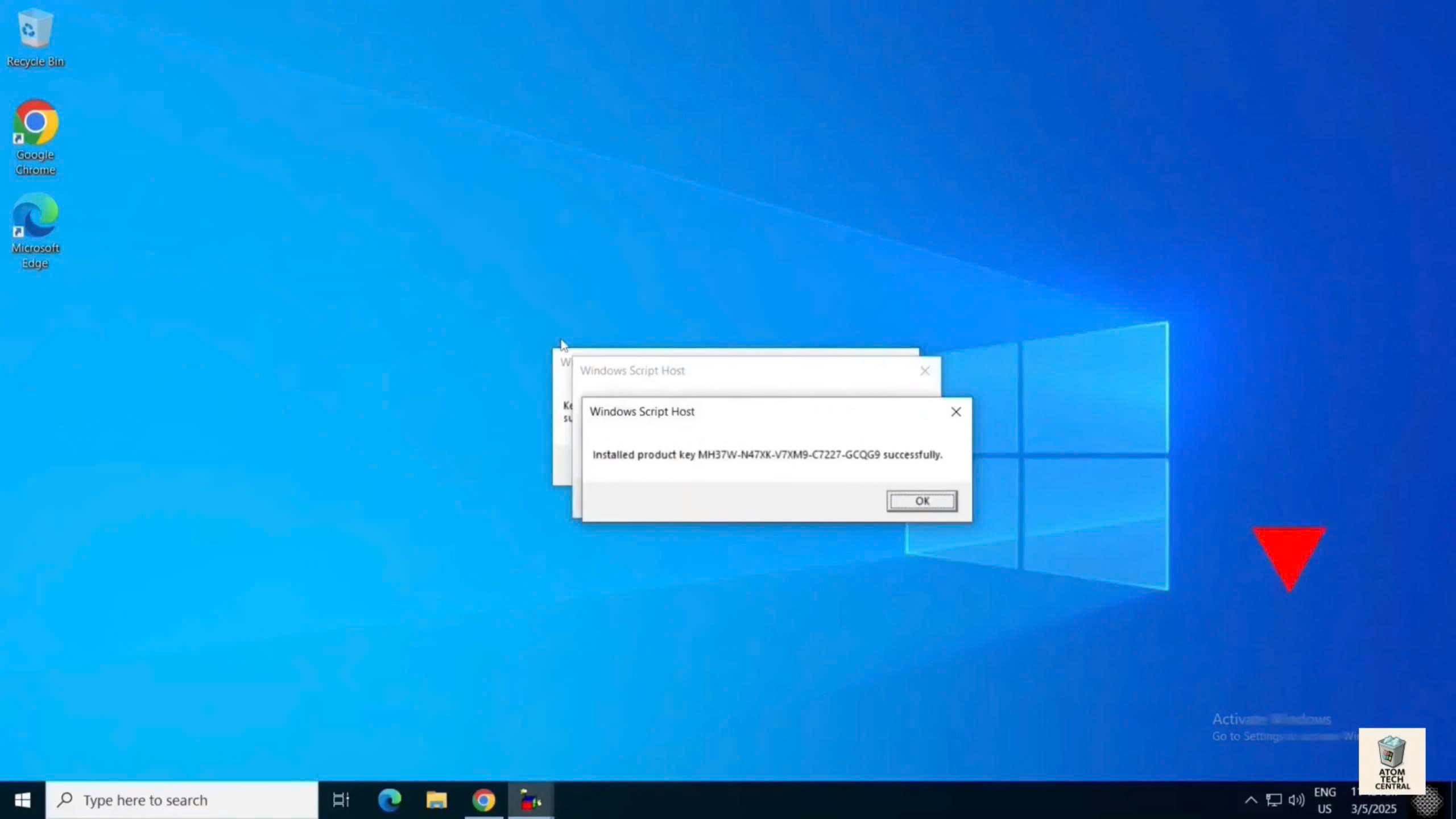Image resolution: width=1456 pixels, height=819 pixels.
Task: Launch Microsoft Edge from the taskbar
Action: (x=390, y=800)
